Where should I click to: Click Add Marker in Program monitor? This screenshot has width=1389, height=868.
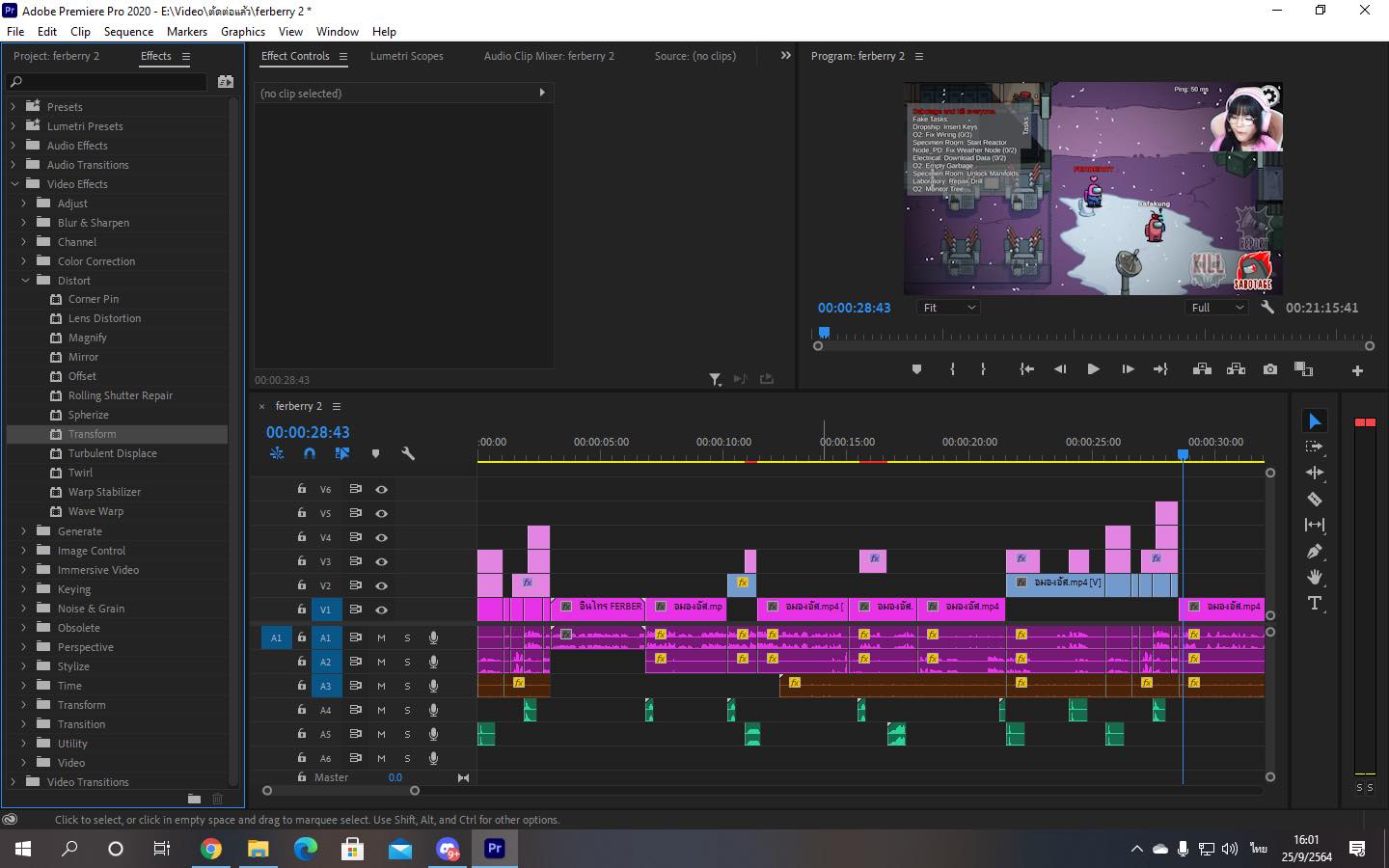[x=916, y=369]
